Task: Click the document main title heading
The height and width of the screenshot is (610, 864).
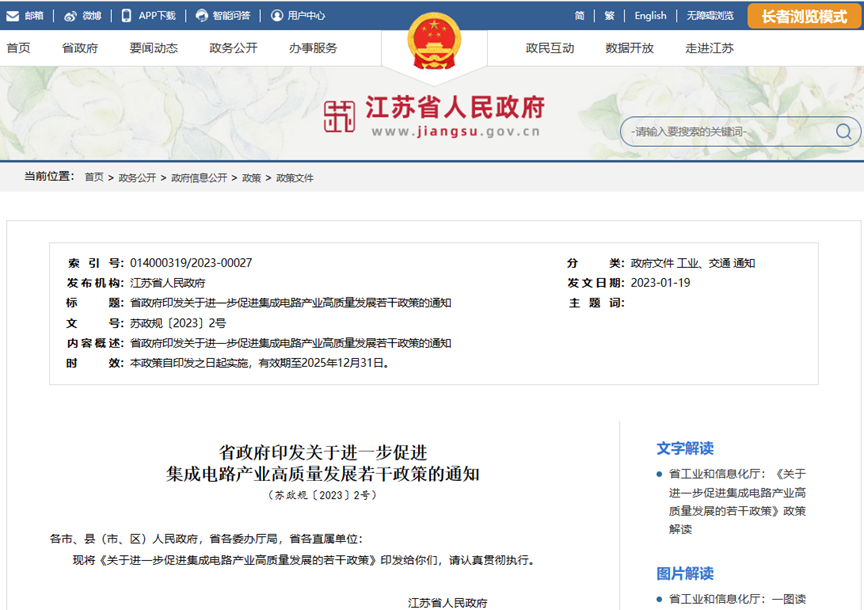Action: coord(323,463)
